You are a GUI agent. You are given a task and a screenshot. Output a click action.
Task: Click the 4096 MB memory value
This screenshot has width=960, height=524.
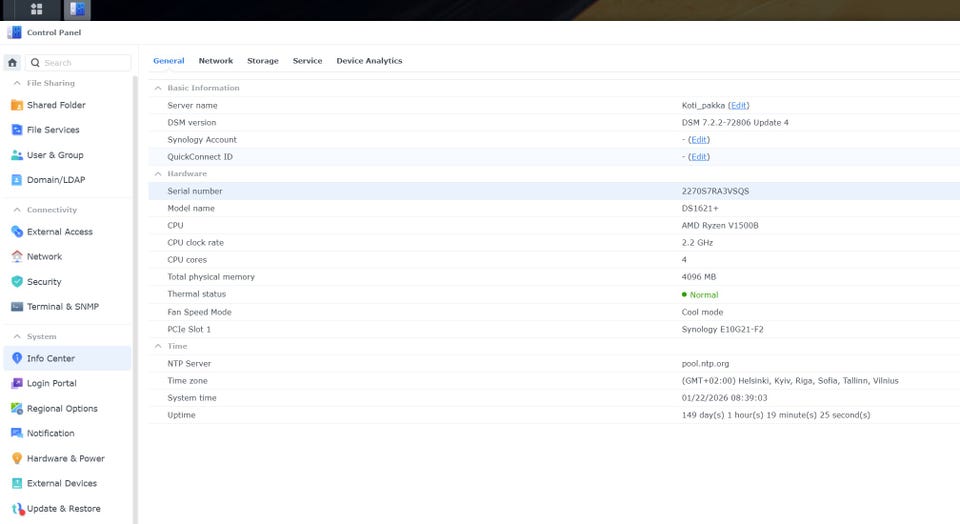tap(699, 277)
